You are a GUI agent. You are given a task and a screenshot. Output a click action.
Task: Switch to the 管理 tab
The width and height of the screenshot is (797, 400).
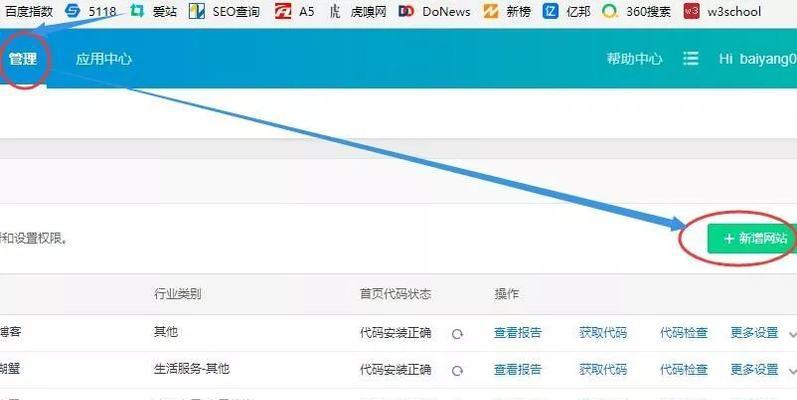[x=23, y=59]
